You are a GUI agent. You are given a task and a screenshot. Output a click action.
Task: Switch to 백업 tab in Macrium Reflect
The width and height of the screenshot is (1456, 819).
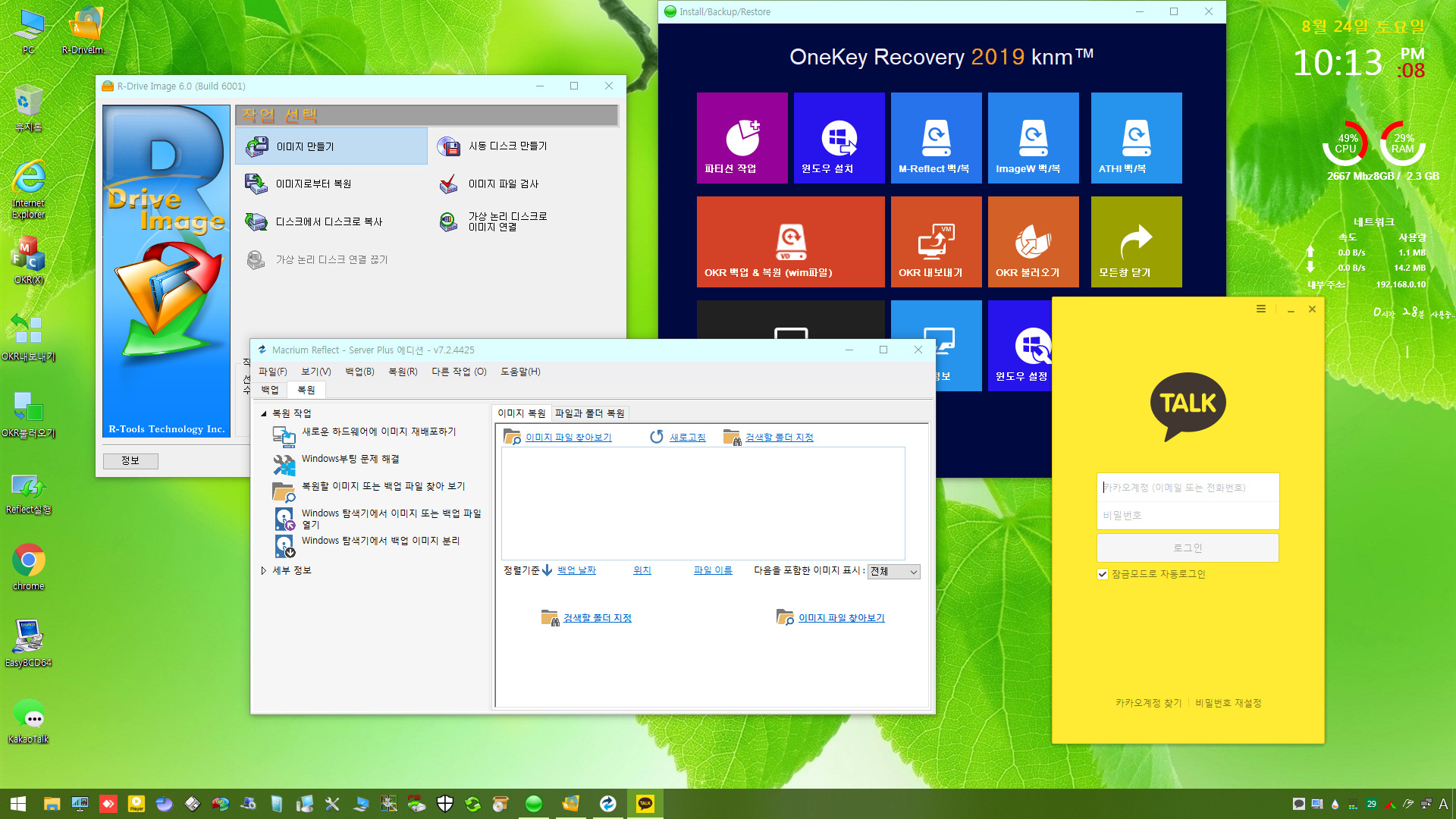click(x=270, y=390)
